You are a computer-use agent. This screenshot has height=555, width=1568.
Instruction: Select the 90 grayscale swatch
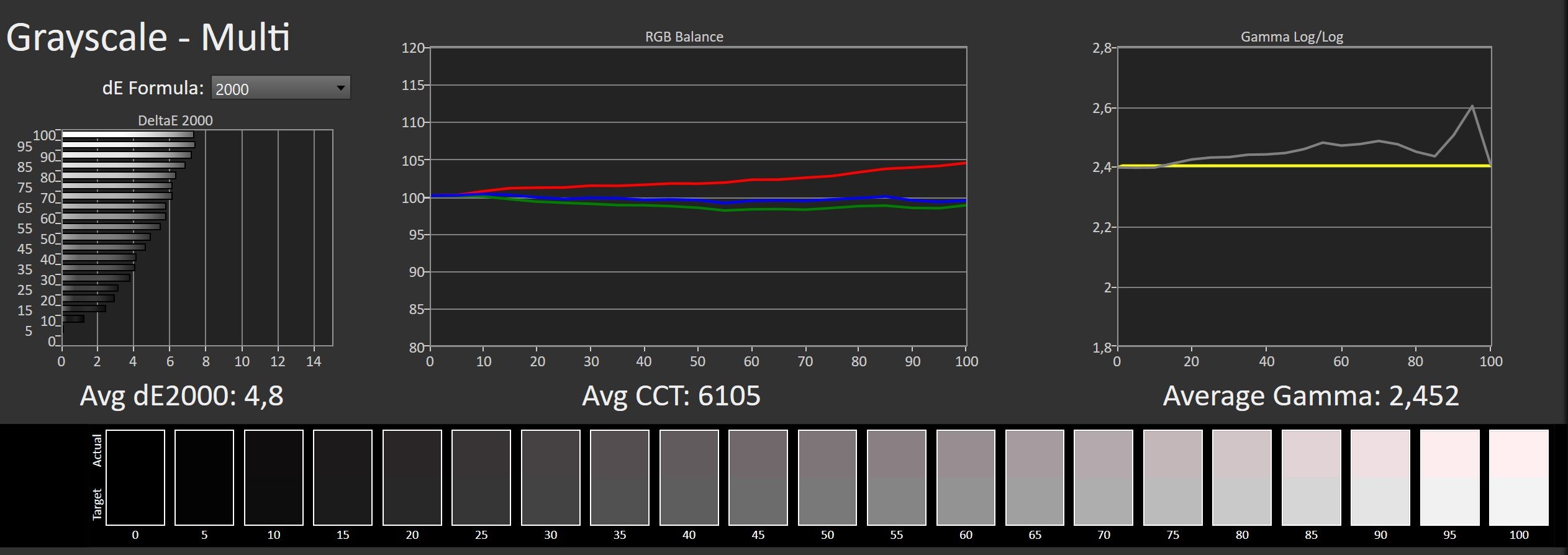[1380, 477]
